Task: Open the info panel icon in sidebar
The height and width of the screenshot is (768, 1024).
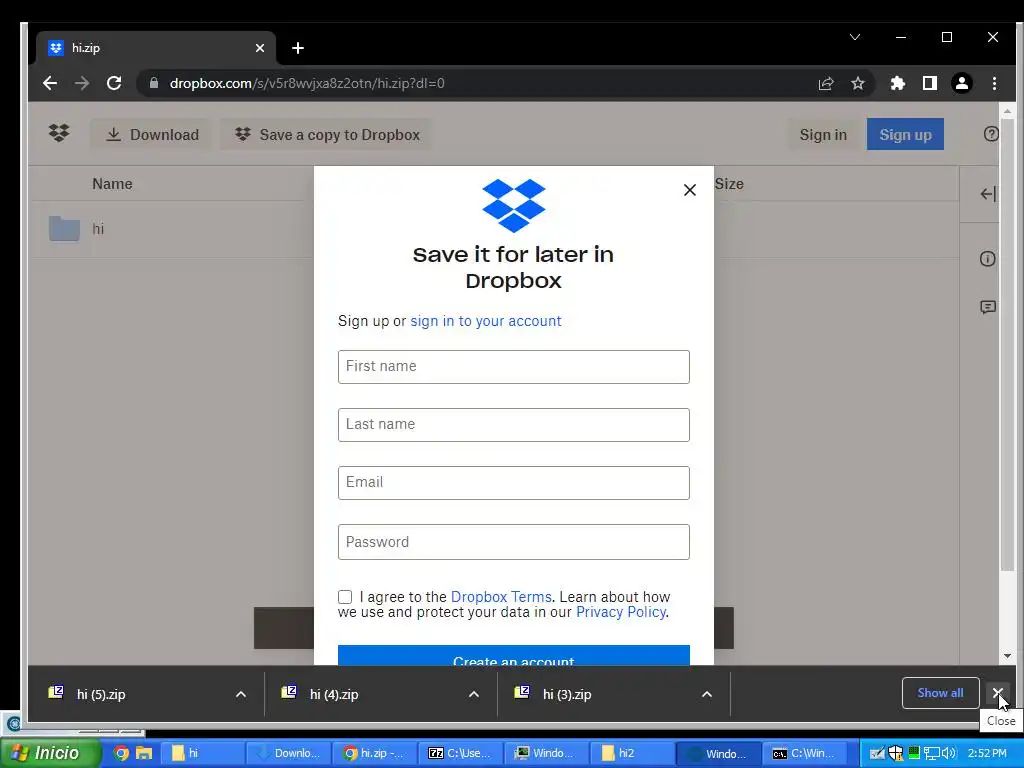Action: [987, 259]
